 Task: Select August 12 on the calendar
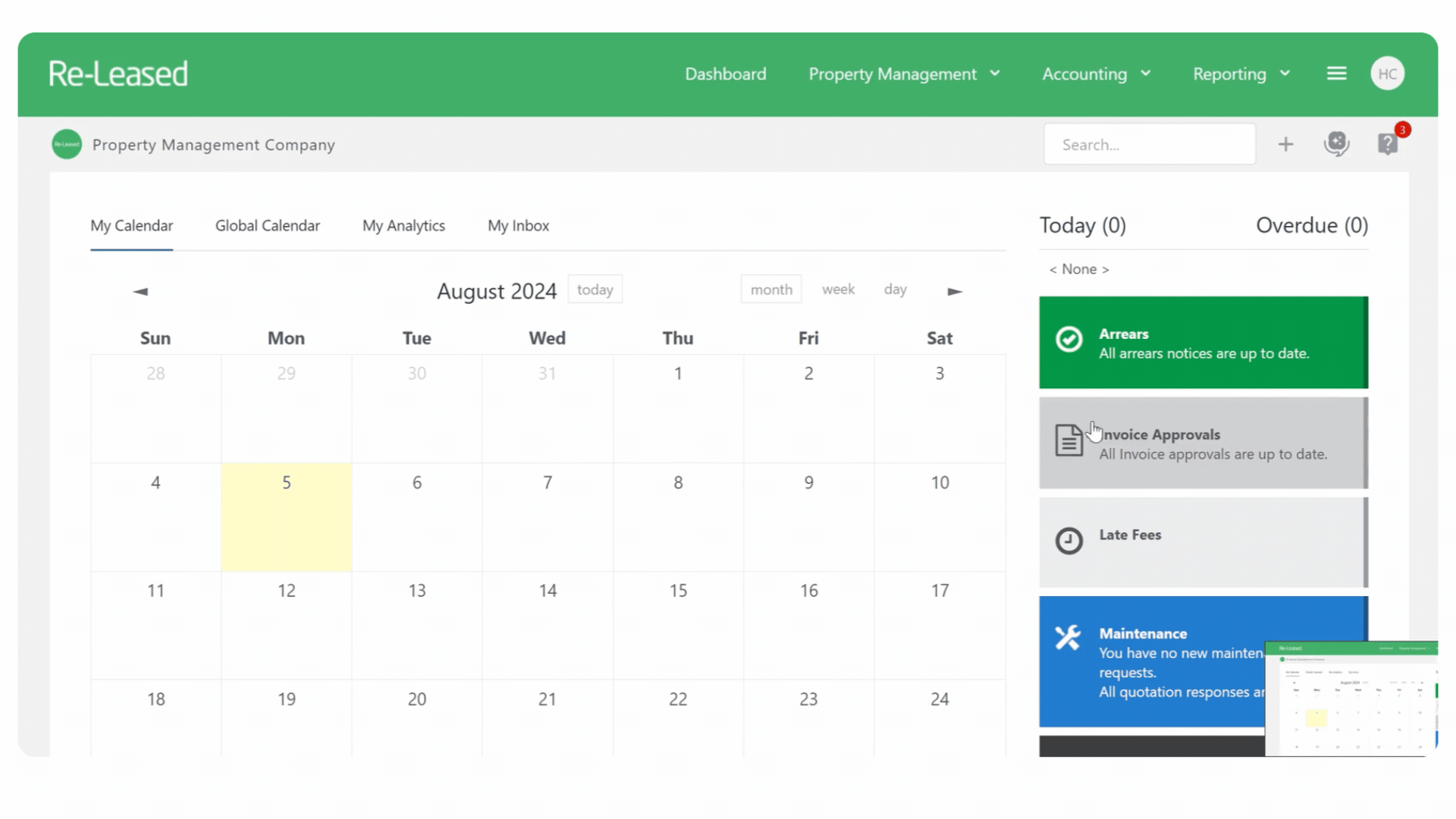point(287,626)
